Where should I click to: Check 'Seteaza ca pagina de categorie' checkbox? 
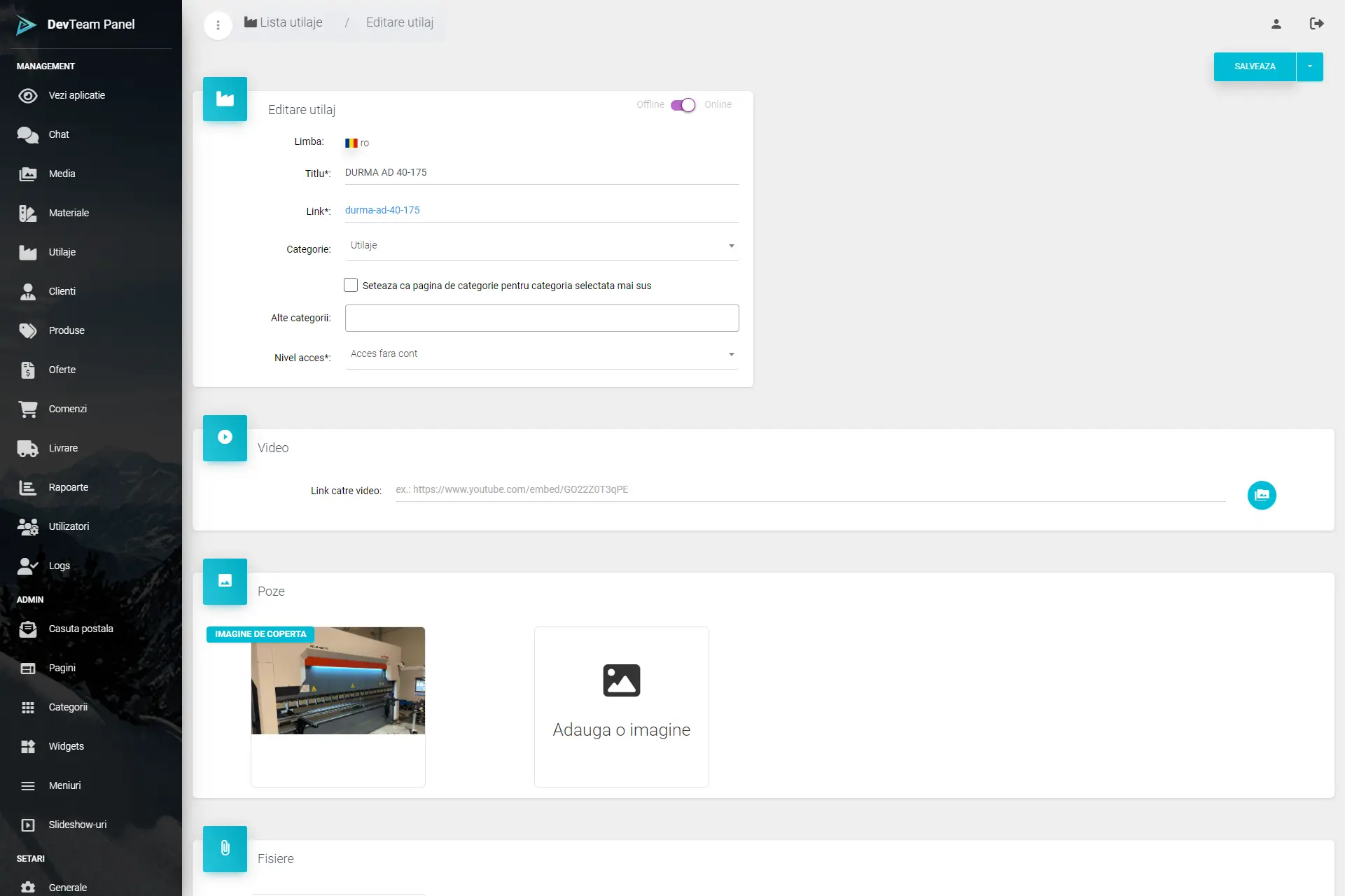point(351,285)
